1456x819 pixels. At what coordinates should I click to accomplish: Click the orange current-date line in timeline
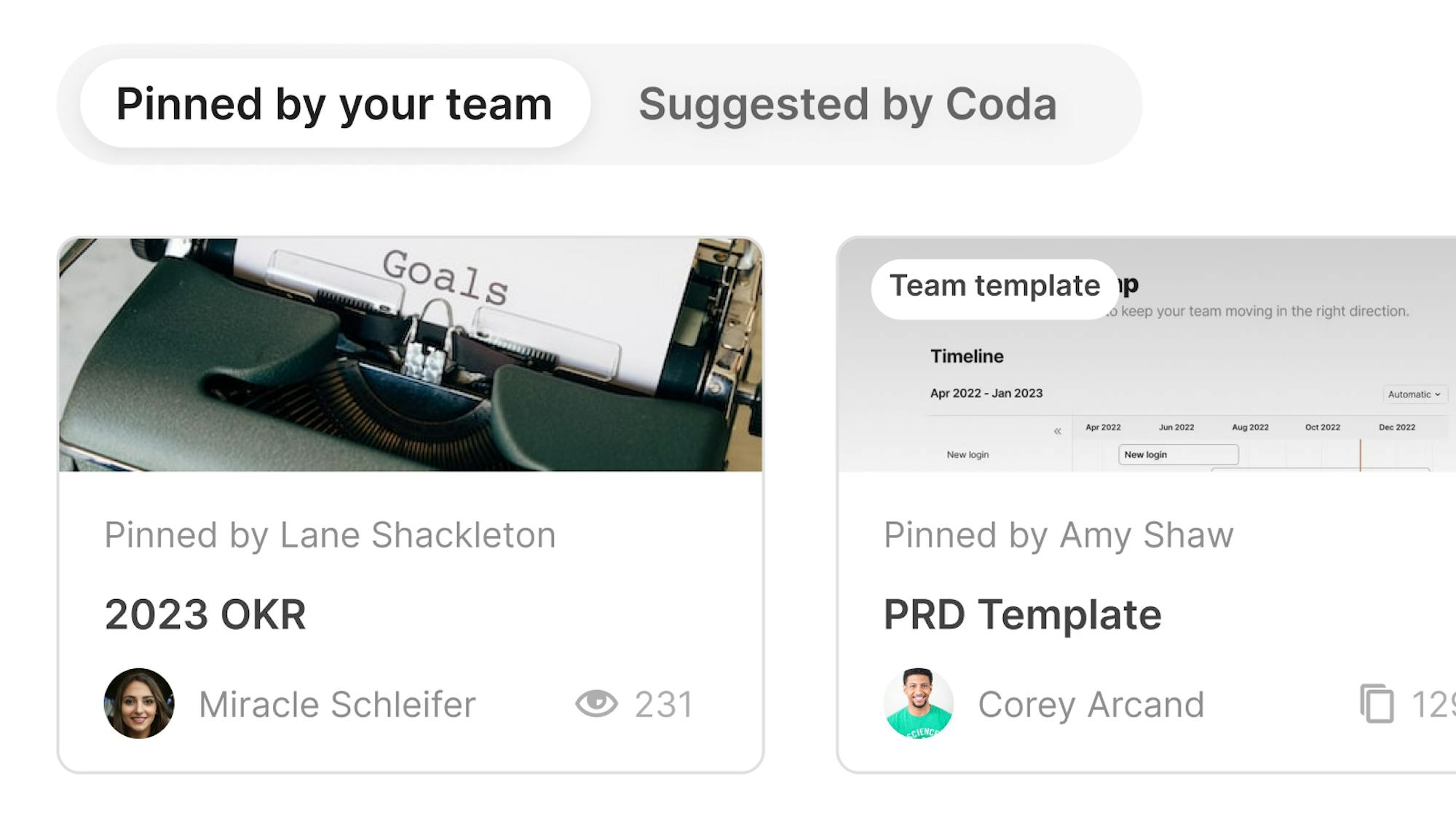[1360, 455]
